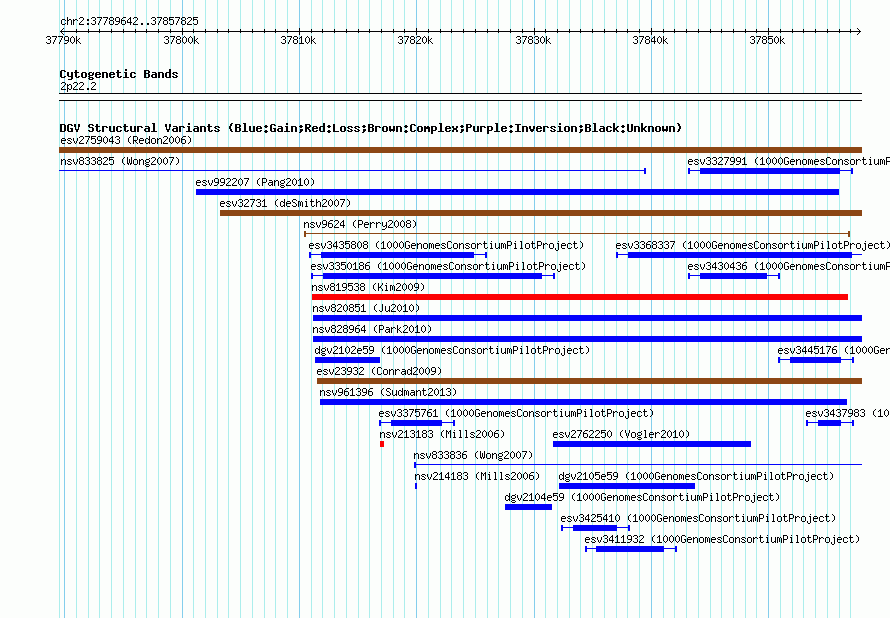Select the nsv820851 (Ju2010) variant label
Screen dimensions: 890x618
[366, 308]
